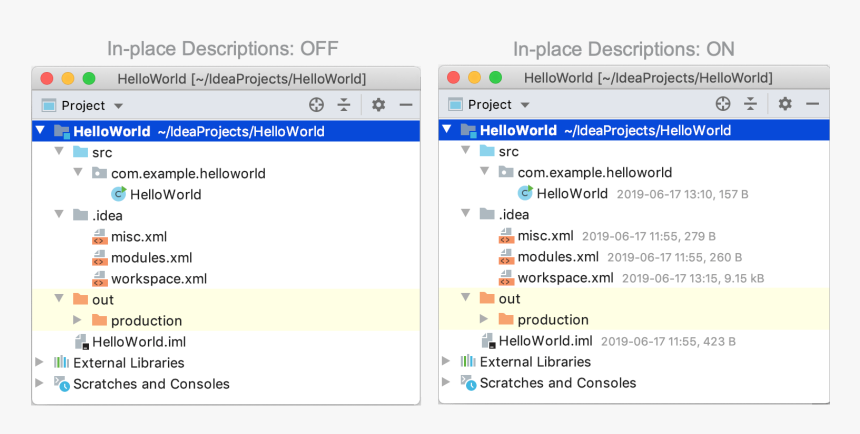
Task: Click workspace.xml file icon in right window
Action: pyautogui.click(x=506, y=278)
